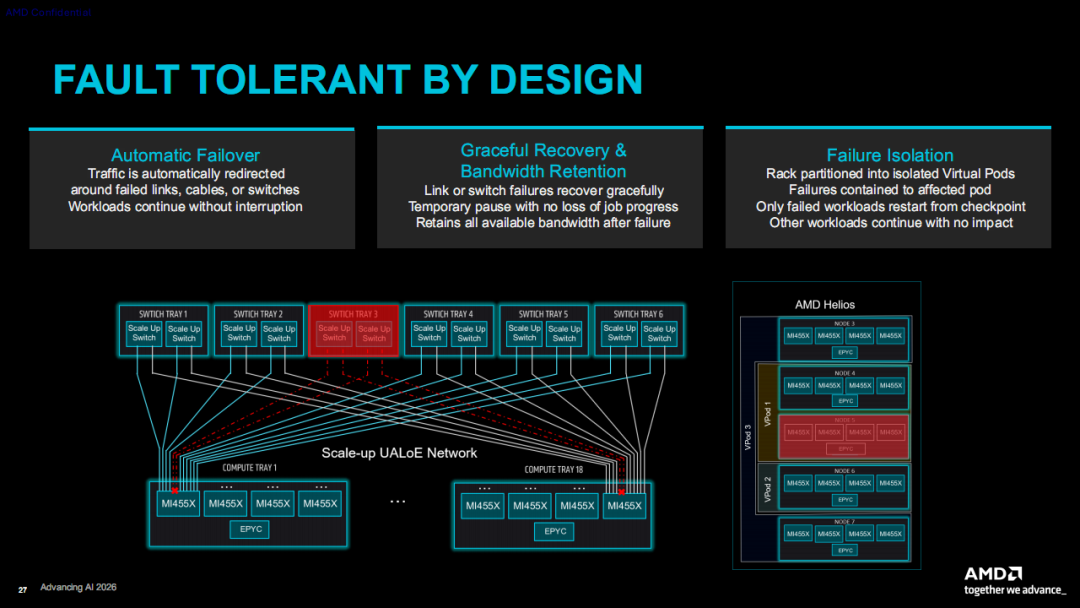The height and width of the screenshot is (608, 1080).
Task: Click the EPYC chip in Compute Tray 18
Action: click(554, 532)
